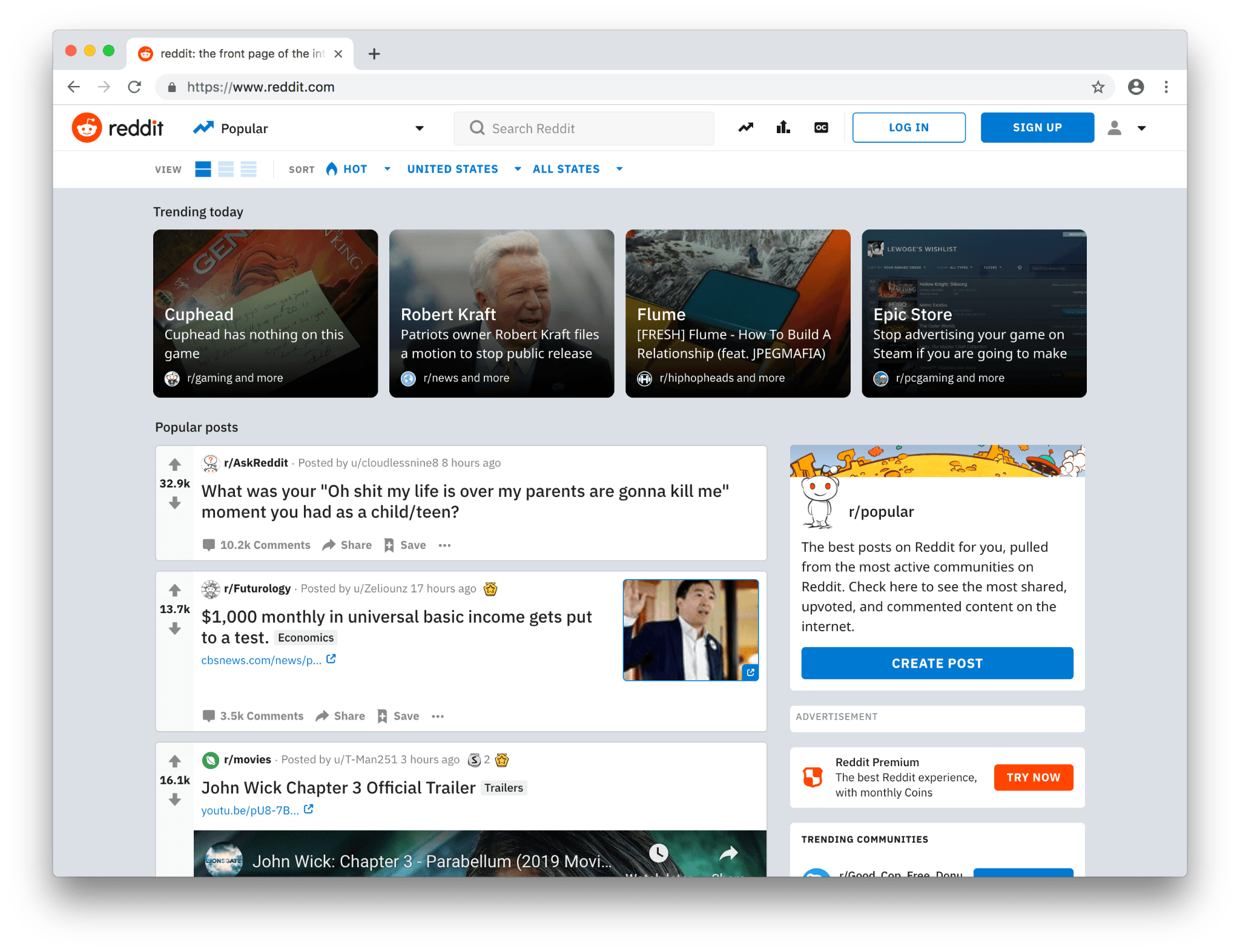Click the John Wick Chapter 3 post title

[338, 788]
